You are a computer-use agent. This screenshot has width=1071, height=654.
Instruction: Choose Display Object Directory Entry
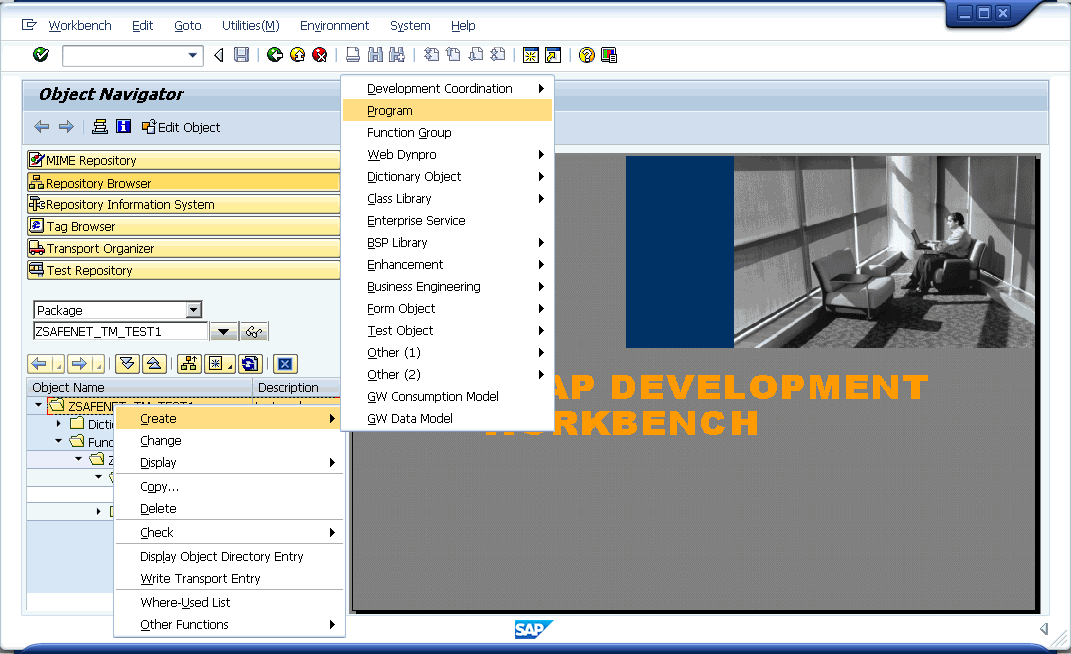tap(229, 556)
